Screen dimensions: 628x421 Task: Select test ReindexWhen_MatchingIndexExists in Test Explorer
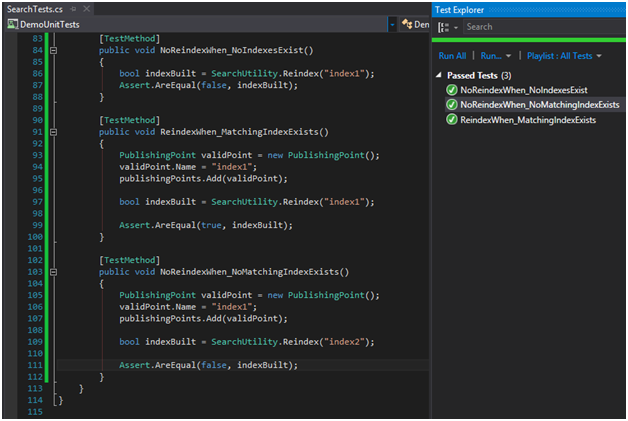(528, 120)
